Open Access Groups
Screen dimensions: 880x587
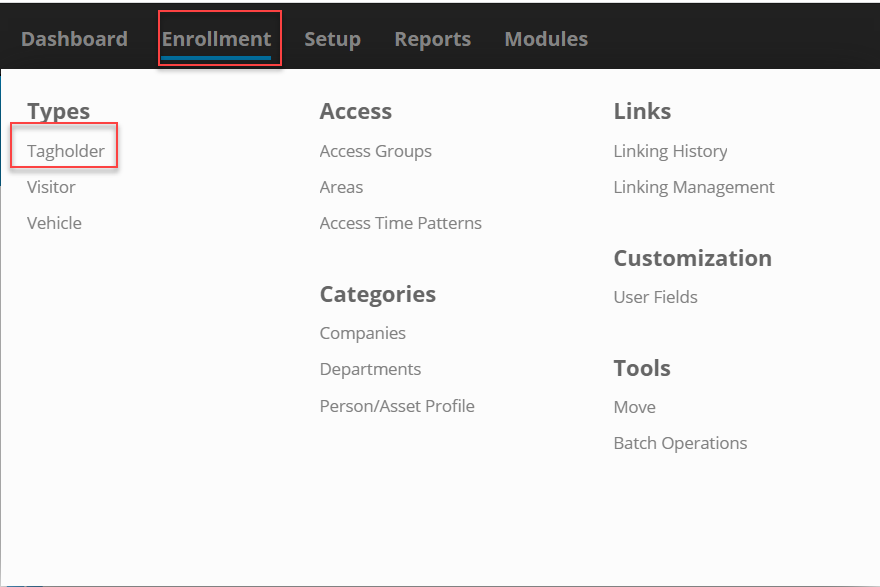[x=375, y=152]
